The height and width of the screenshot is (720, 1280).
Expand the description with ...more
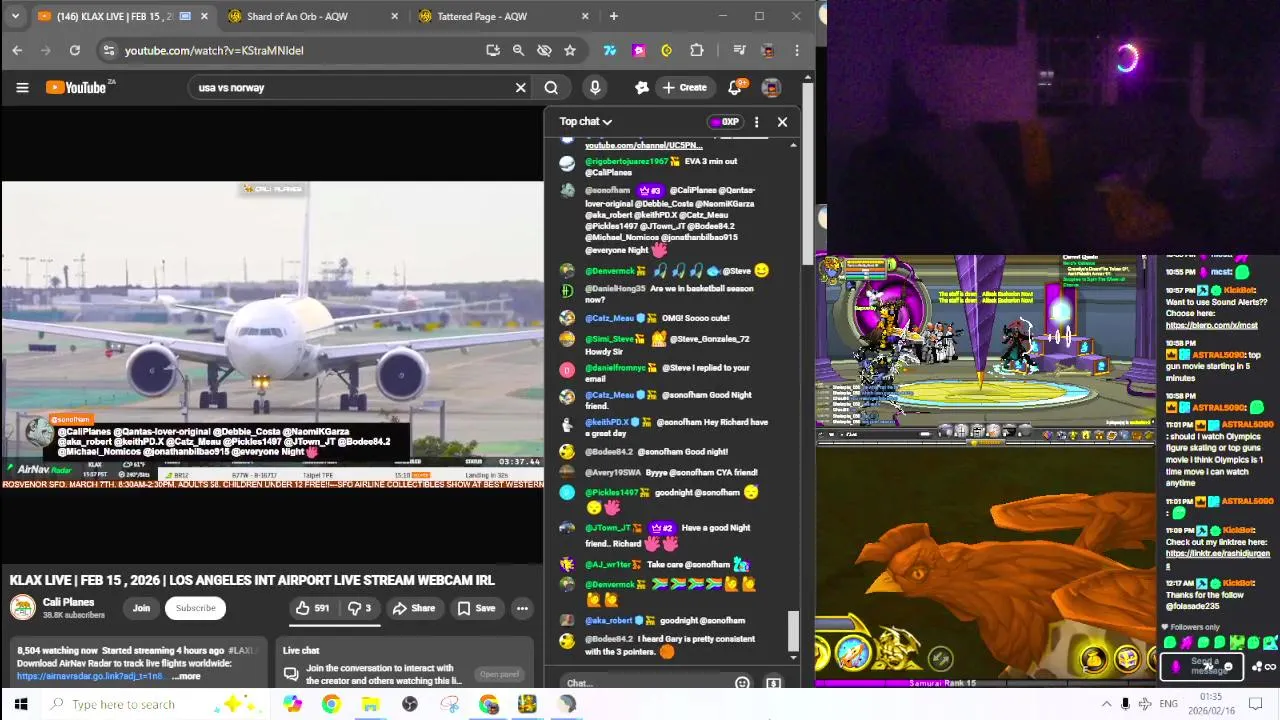click(187, 677)
